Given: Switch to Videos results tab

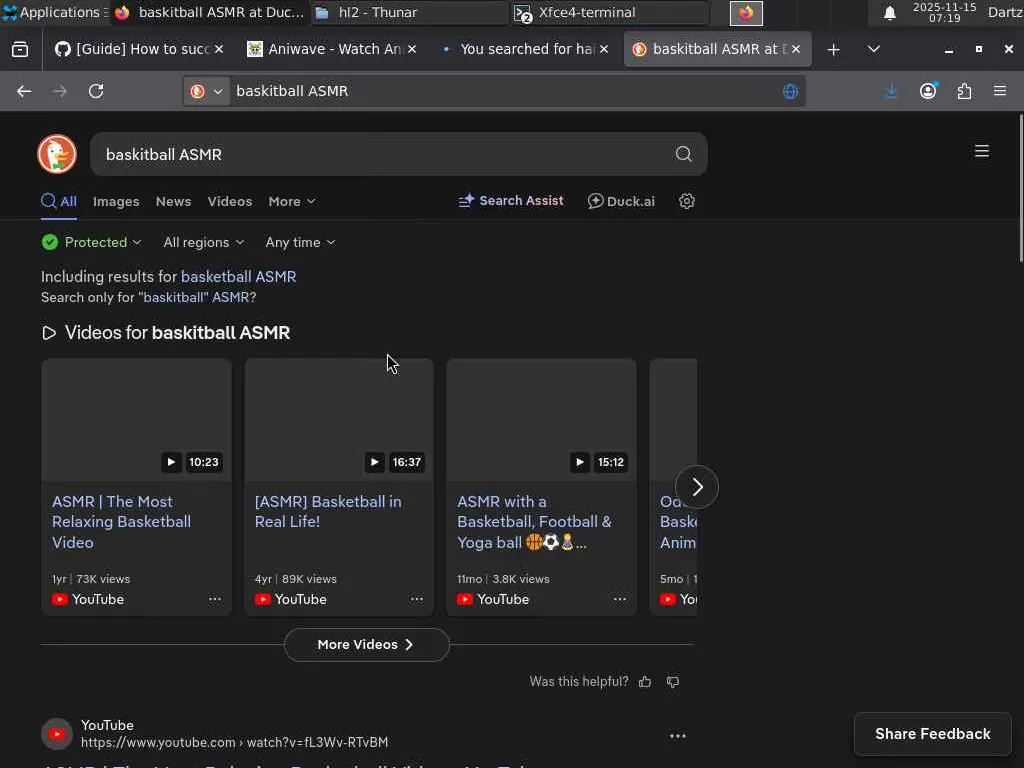Looking at the screenshot, I should [x=230, y=202].
